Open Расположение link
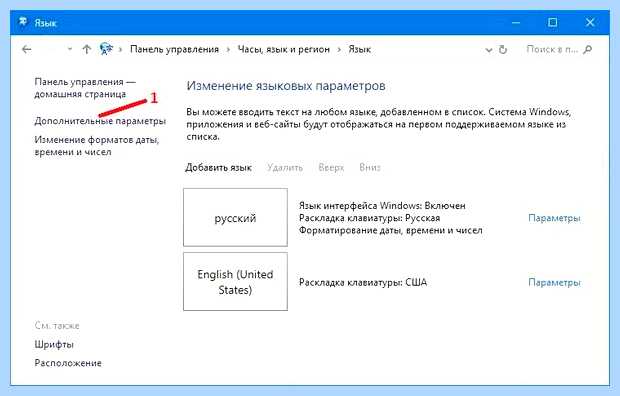 pos(68,363)
